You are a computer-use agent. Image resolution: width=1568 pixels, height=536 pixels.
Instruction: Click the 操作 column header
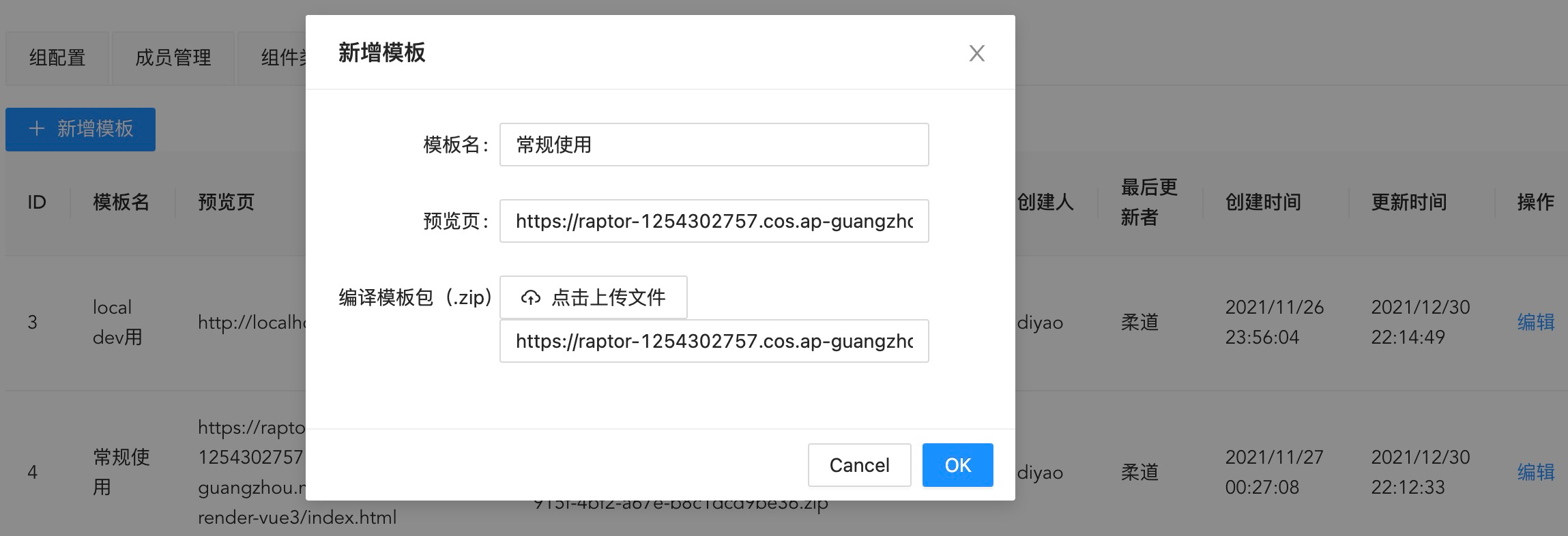1535,202
